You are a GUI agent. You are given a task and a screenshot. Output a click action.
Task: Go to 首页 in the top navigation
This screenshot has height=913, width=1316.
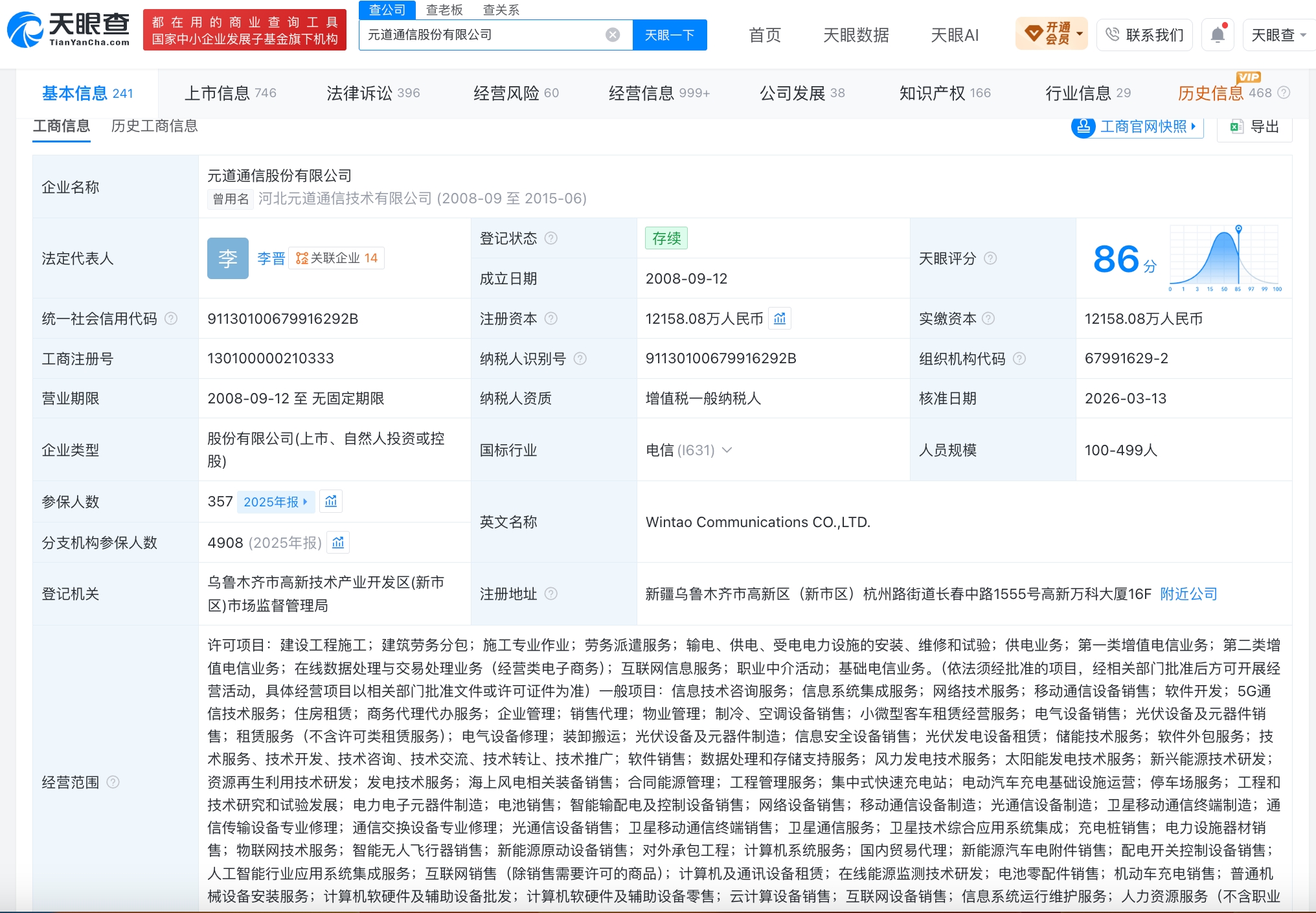765,35
